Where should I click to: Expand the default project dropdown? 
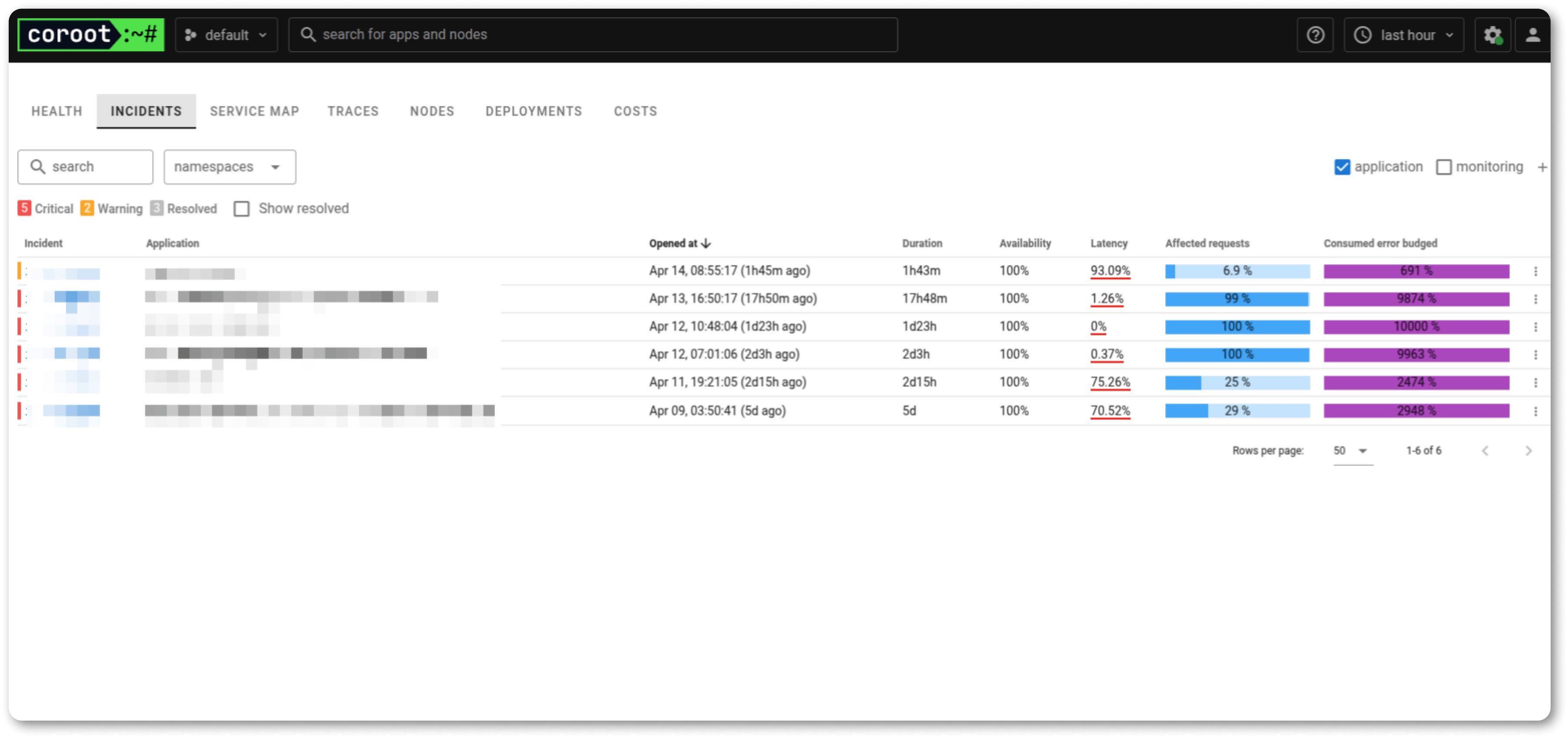point(226,35)
